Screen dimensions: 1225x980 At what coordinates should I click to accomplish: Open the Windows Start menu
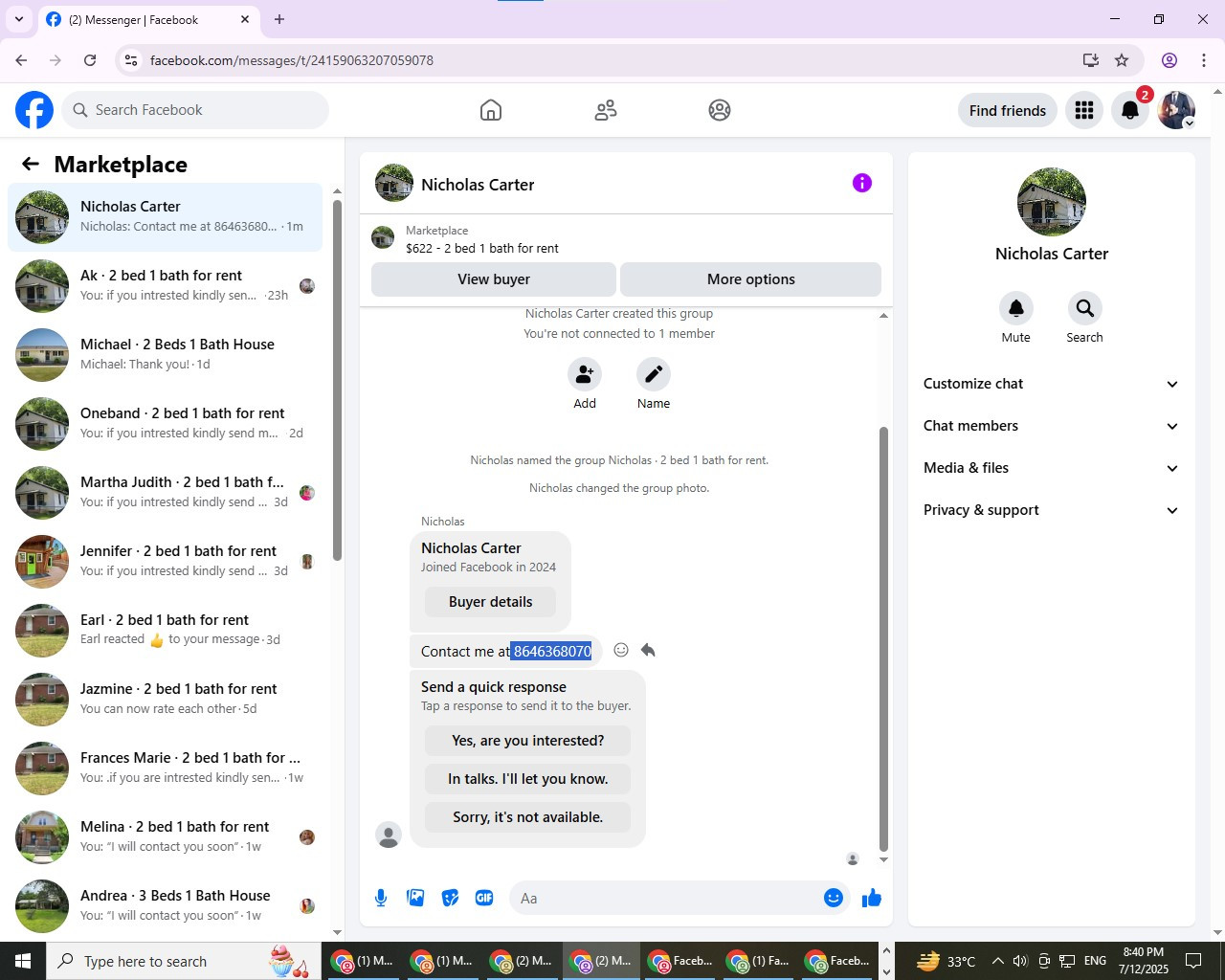pyautogui.click(x=23, y=961)
